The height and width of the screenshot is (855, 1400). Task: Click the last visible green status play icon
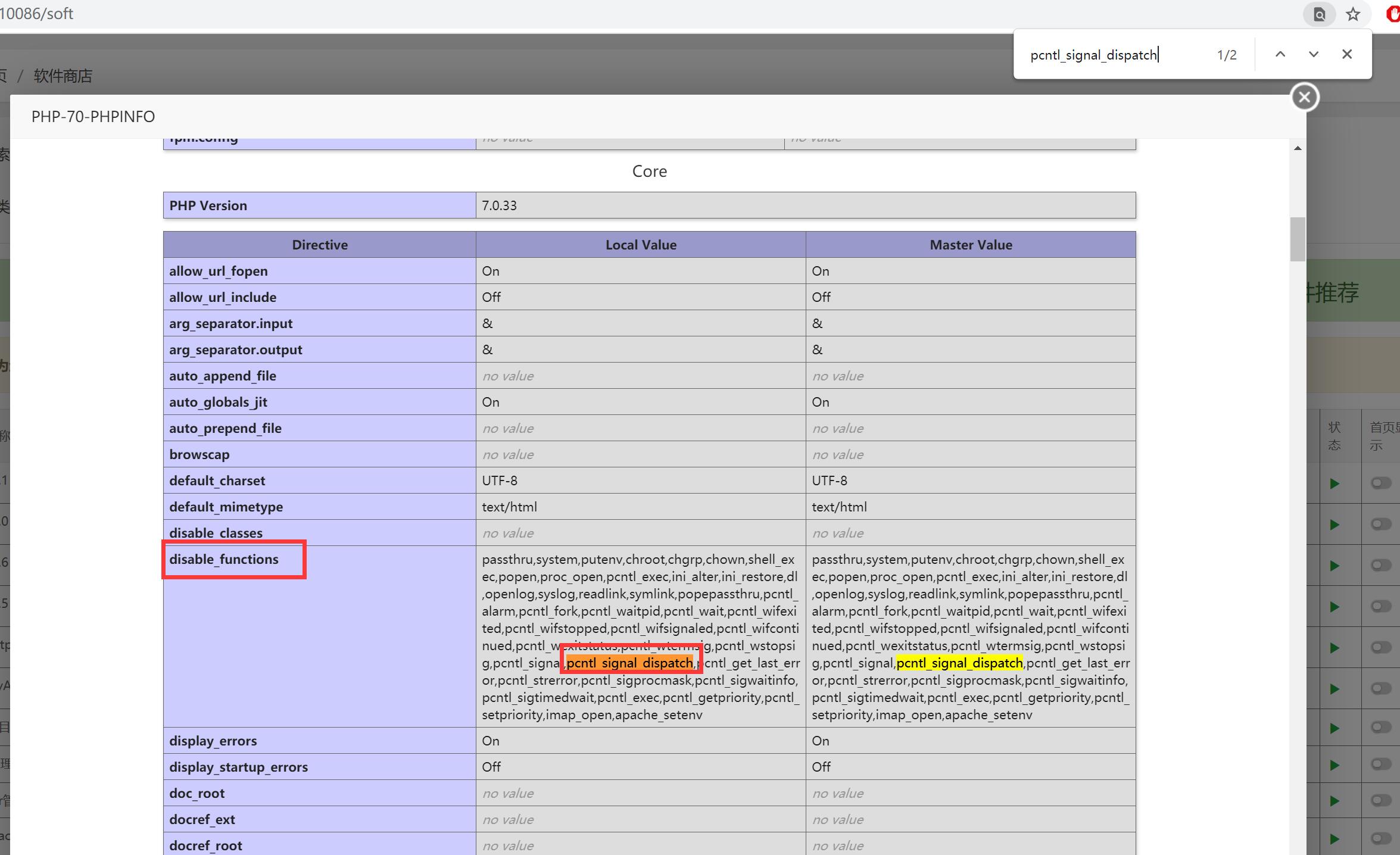click(1334, 838)
